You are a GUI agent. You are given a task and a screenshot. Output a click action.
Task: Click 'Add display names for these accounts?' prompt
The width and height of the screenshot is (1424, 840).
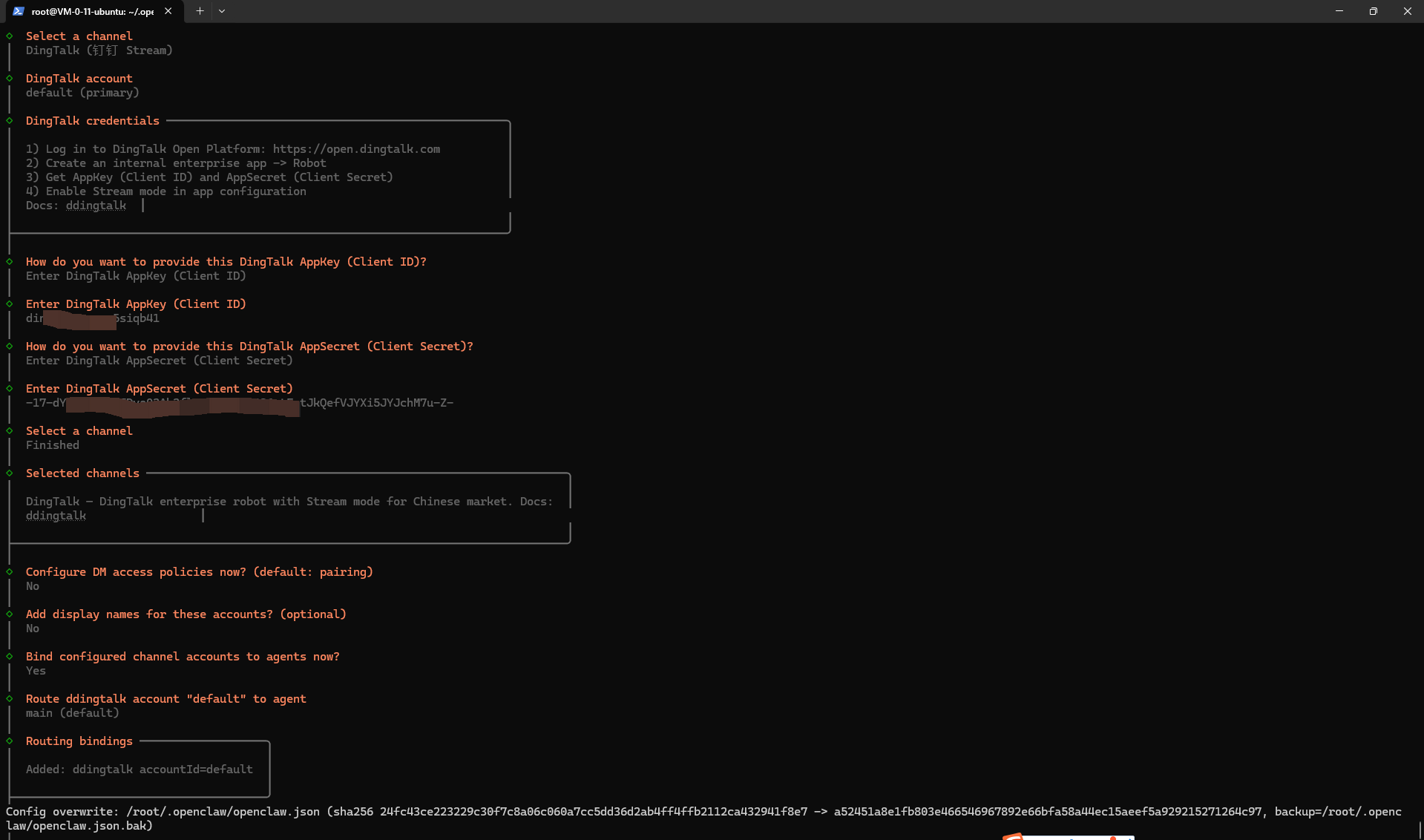(x=186, y=614)
